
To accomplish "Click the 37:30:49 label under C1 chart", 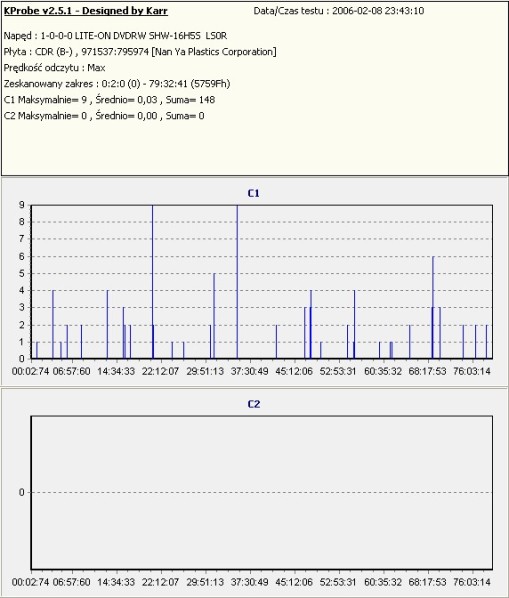I will (249, 371).
